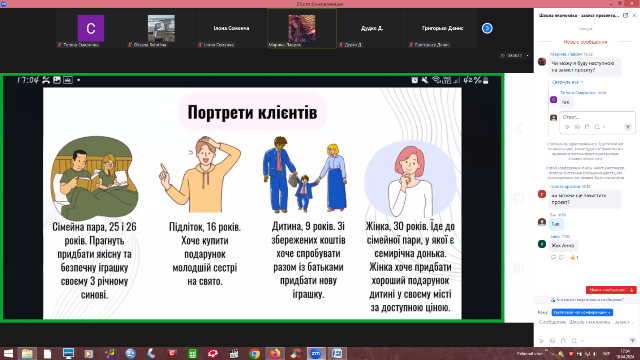Open Firefox from taskbar
The width and height of the screenshot is (640, 360).
pyautogui.click(x=276, y=353)
